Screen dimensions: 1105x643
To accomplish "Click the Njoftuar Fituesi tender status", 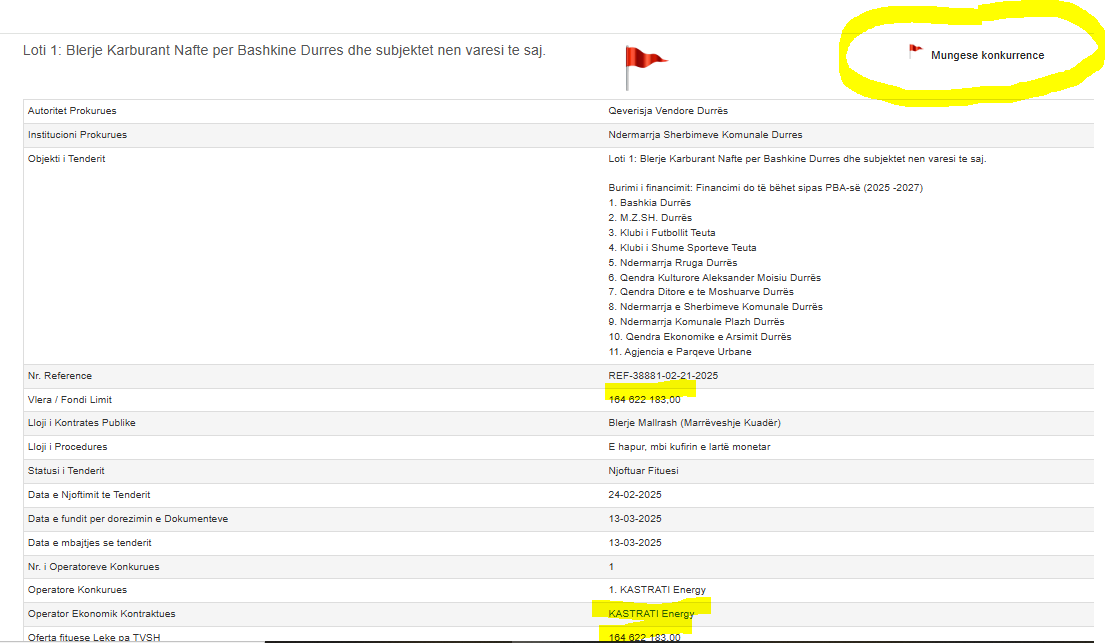I will 642,471.
